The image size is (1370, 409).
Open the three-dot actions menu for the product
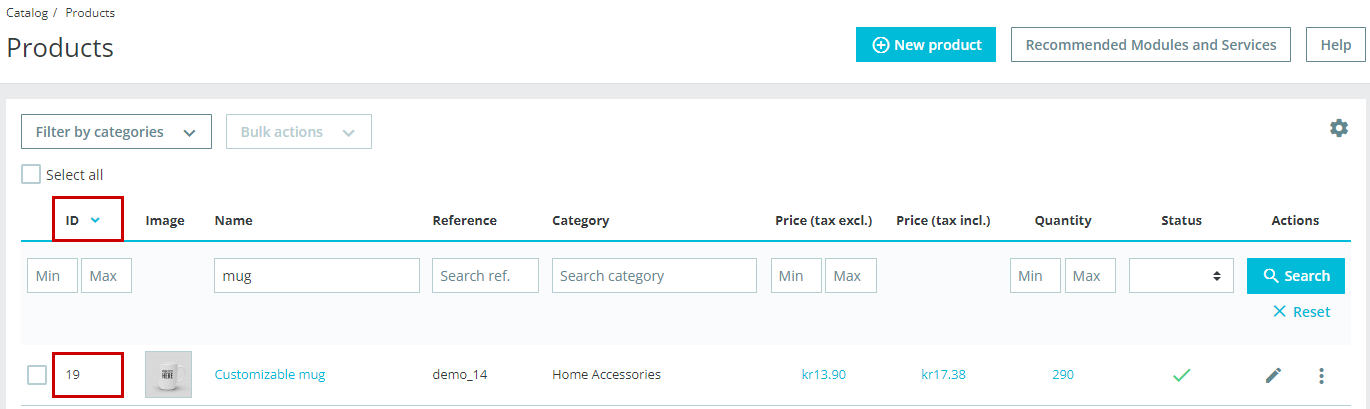1321,375
